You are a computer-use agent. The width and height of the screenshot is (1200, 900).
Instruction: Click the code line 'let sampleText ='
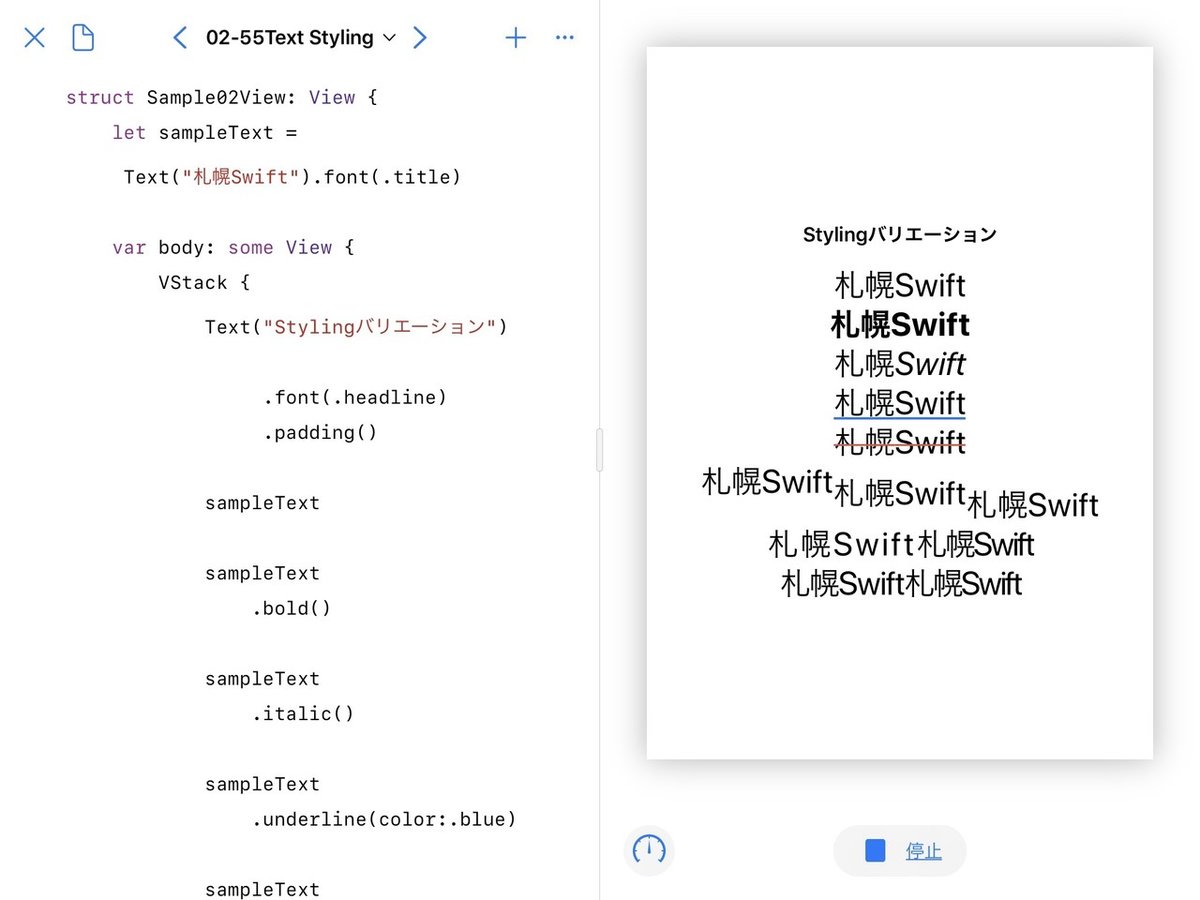point(205,132)
